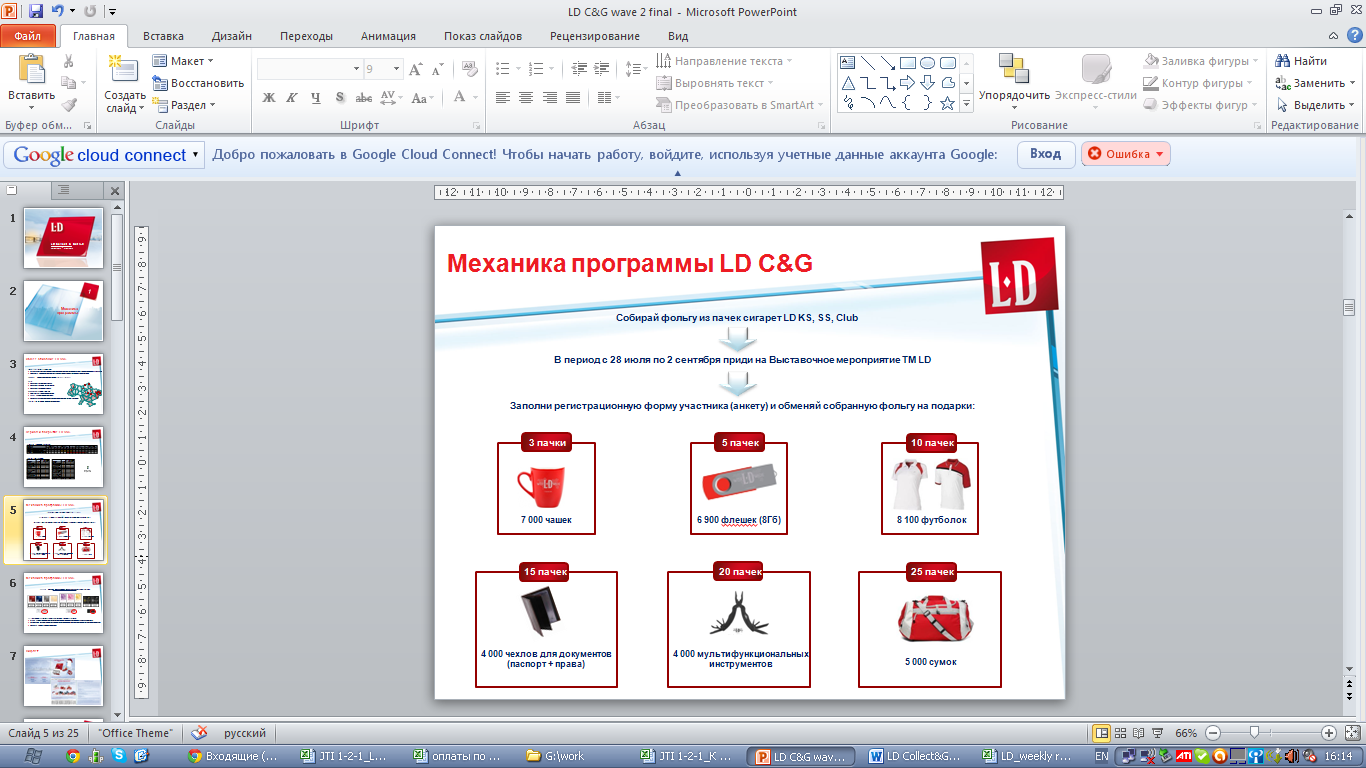
Task: Toggle Align text right
Action: tap(549, 97)
